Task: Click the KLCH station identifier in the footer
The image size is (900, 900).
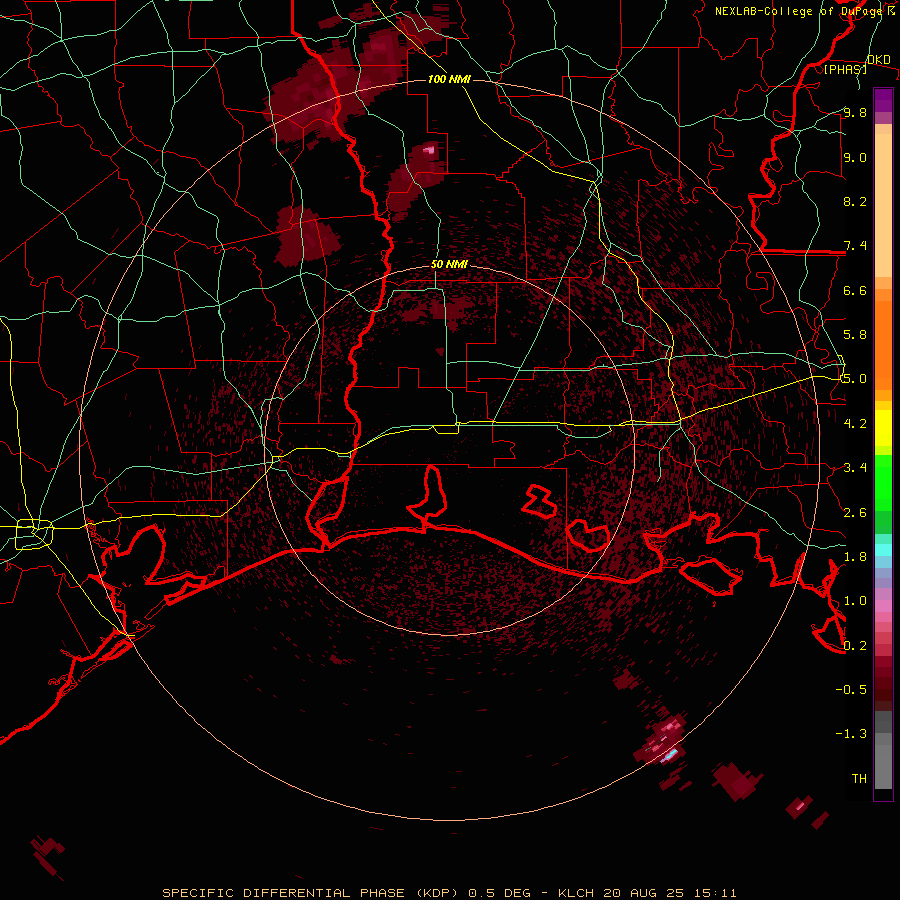Action: coord(577,893)
